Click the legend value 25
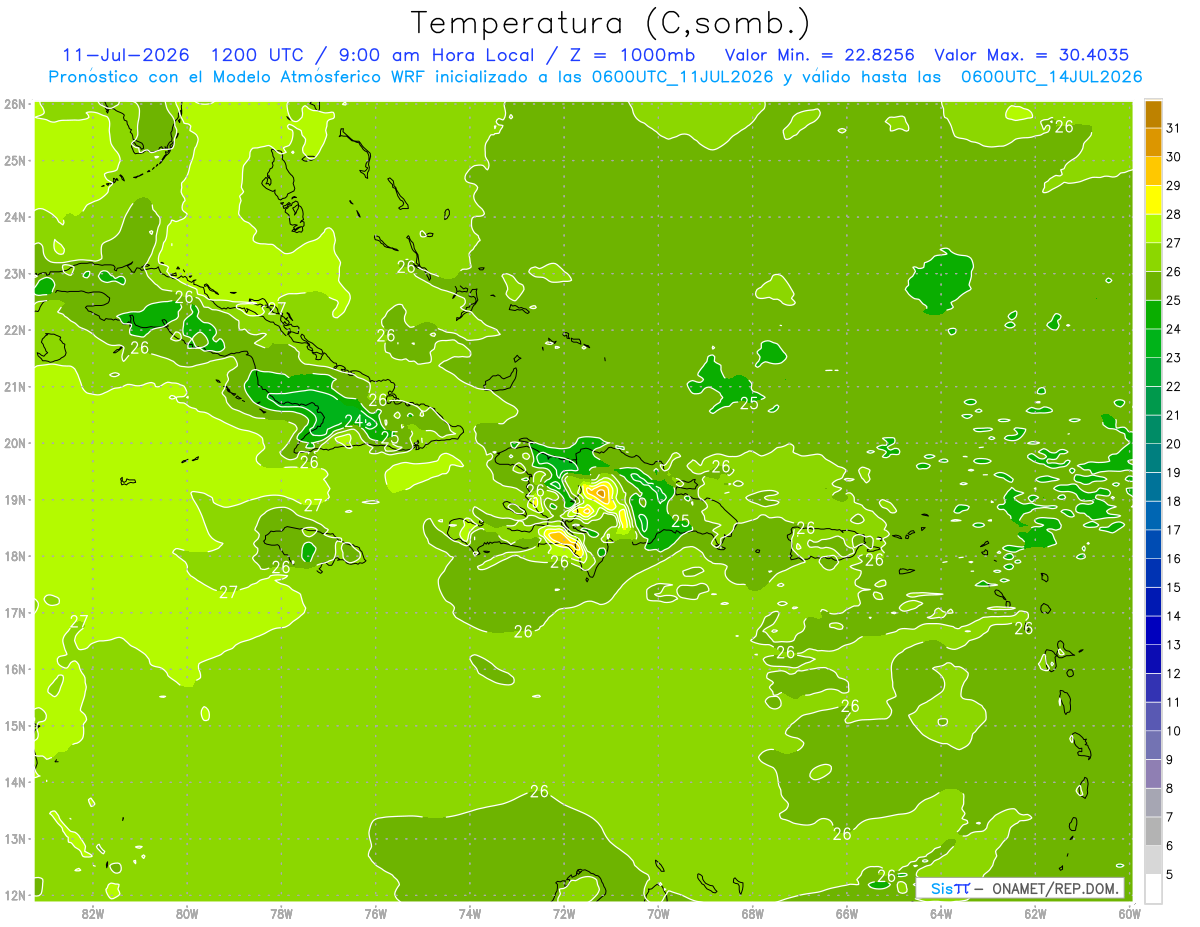Viewport: 1200px width, 927px height. click(x=1174, y=300)
